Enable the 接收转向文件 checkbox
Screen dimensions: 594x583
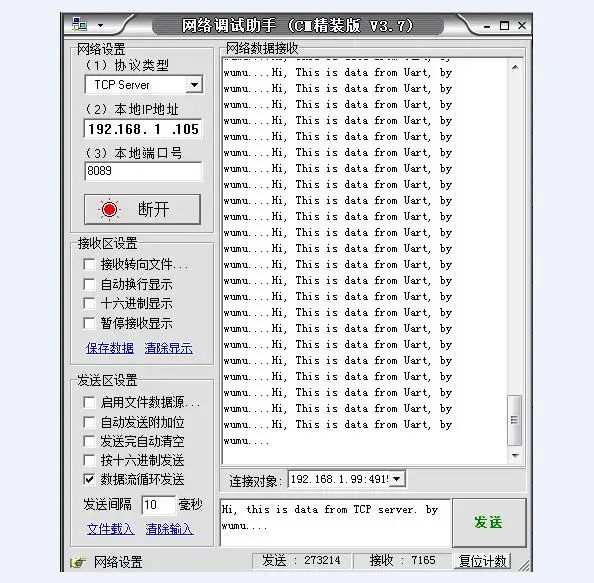pos(89,264)
